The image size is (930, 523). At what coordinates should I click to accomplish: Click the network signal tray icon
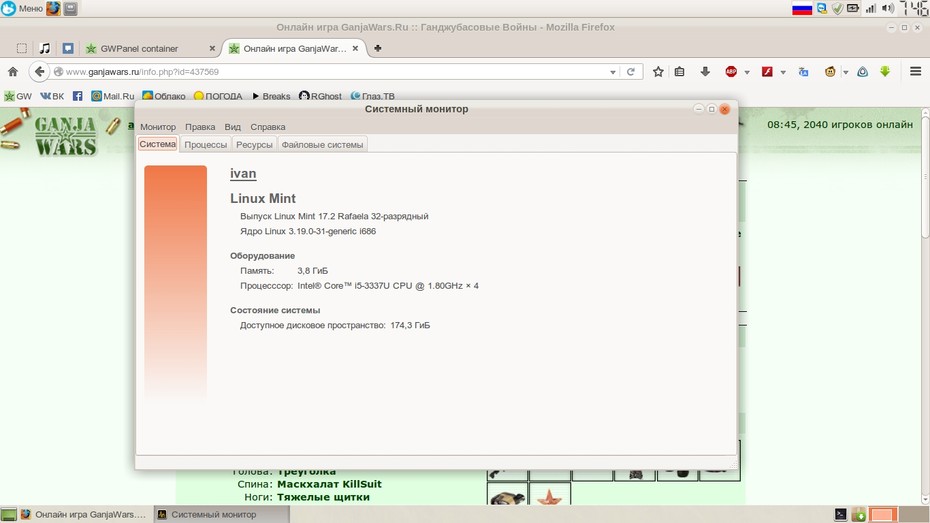[x=871, y=8]
